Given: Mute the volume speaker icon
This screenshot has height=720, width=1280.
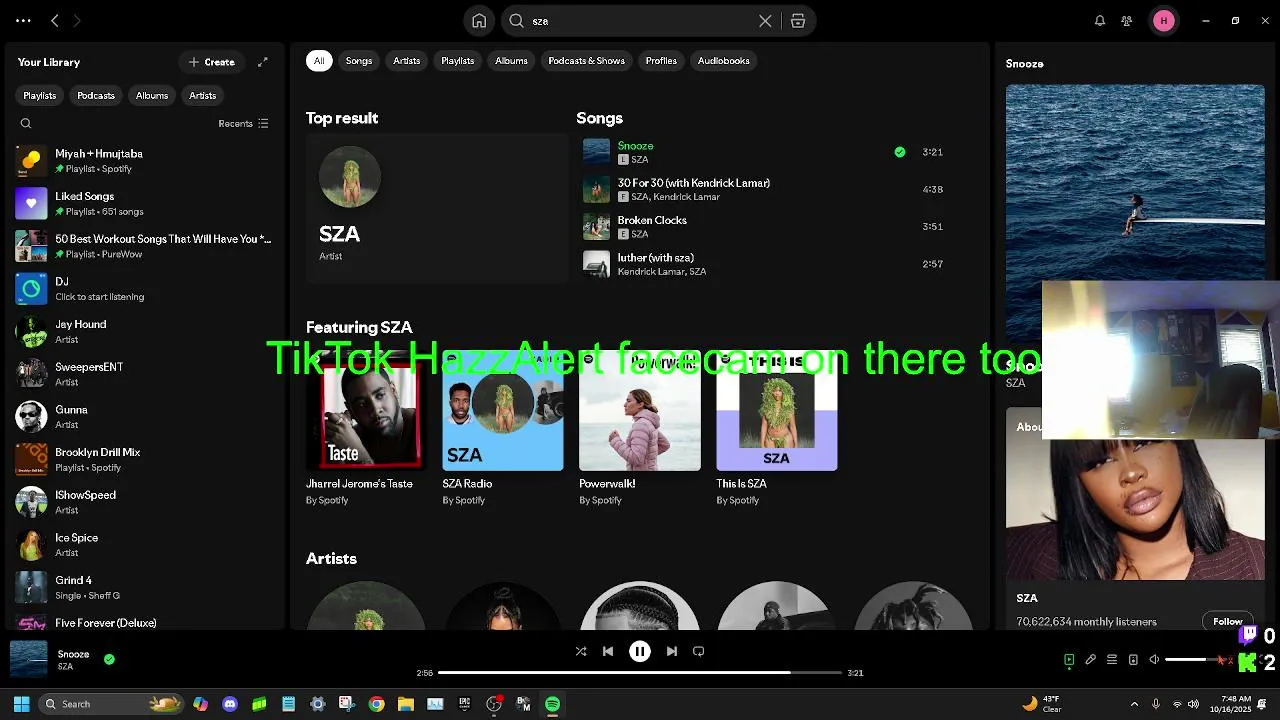Looking at the screenshot, I should [x=1154, y=660].
